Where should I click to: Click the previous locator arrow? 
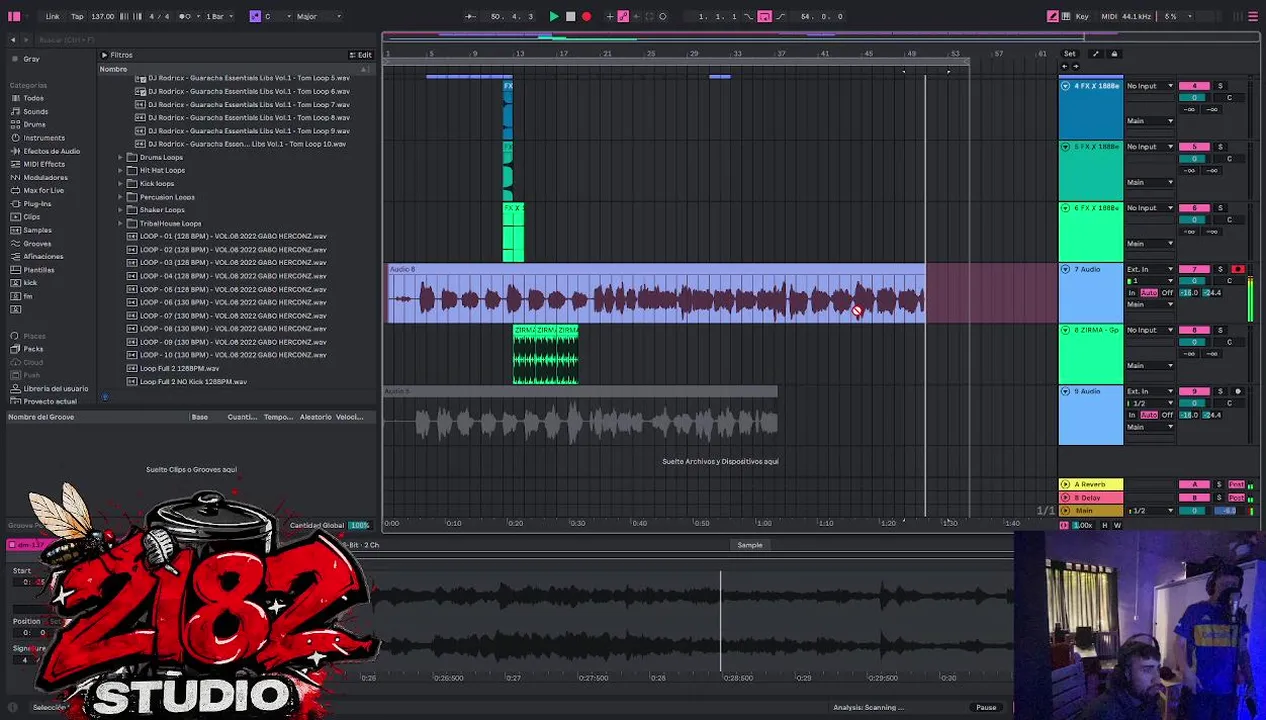[1064, 66]
